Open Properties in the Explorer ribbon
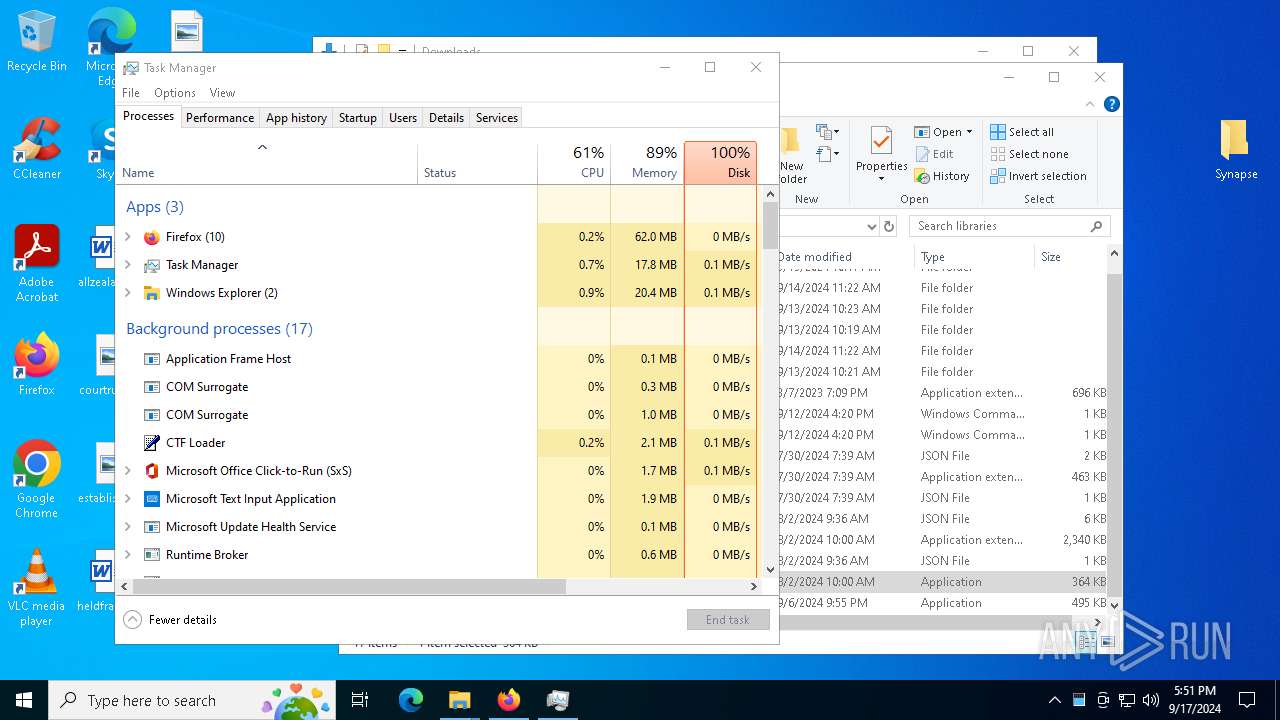 coord(881,153)
